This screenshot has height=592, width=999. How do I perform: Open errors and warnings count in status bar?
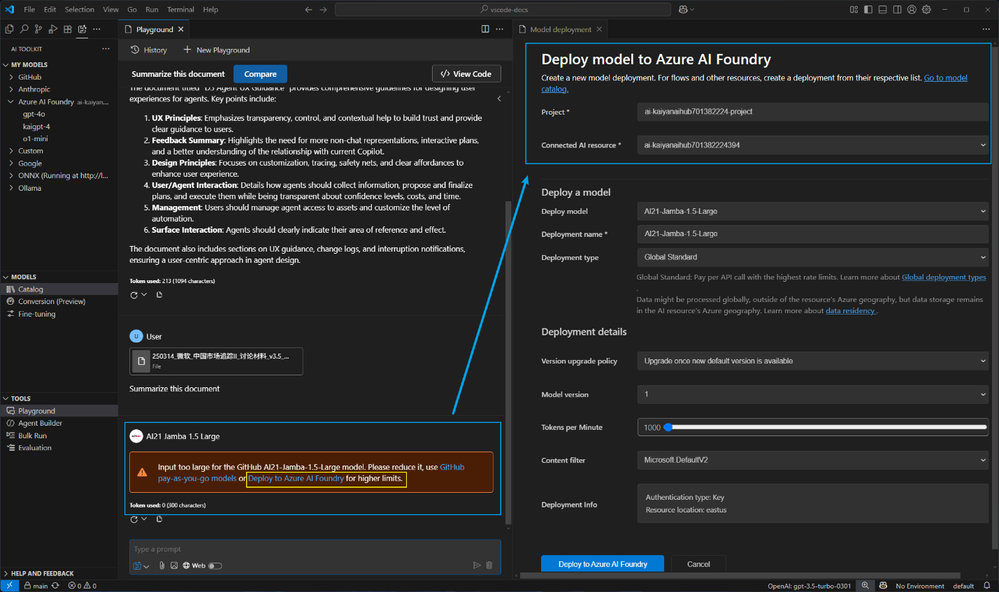point(82,586)
